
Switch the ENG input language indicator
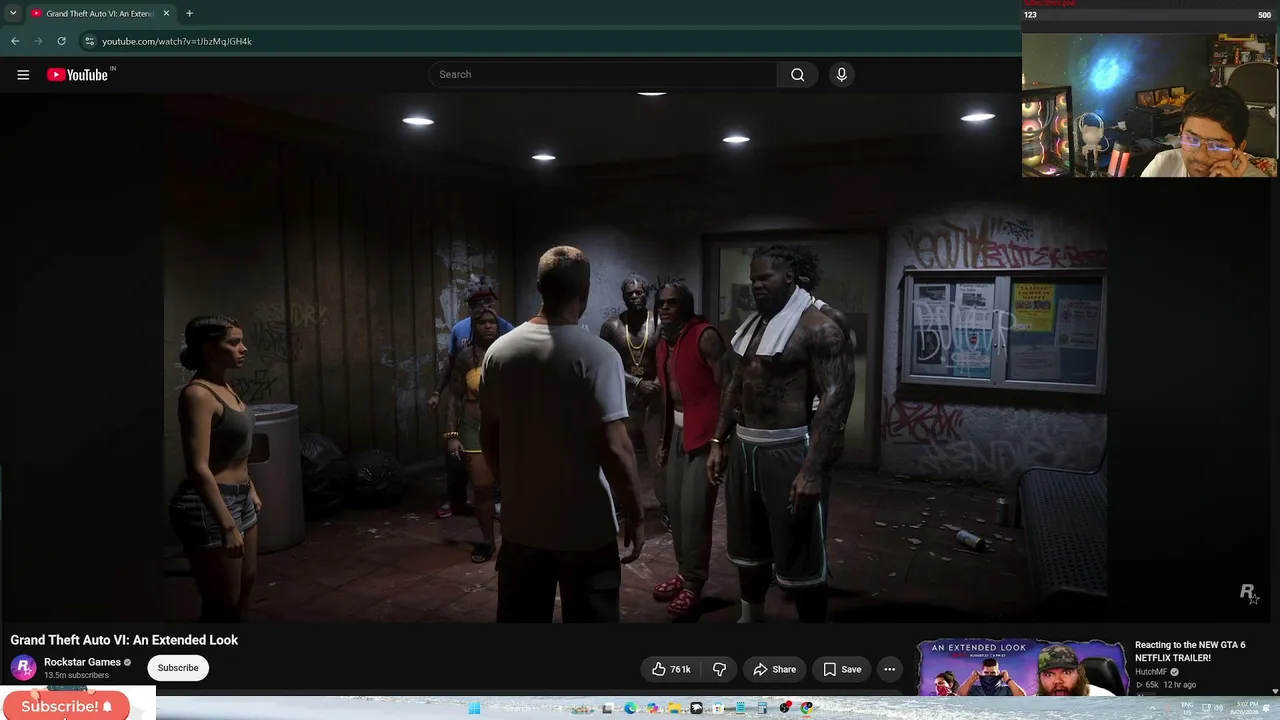click(1188, 708)
